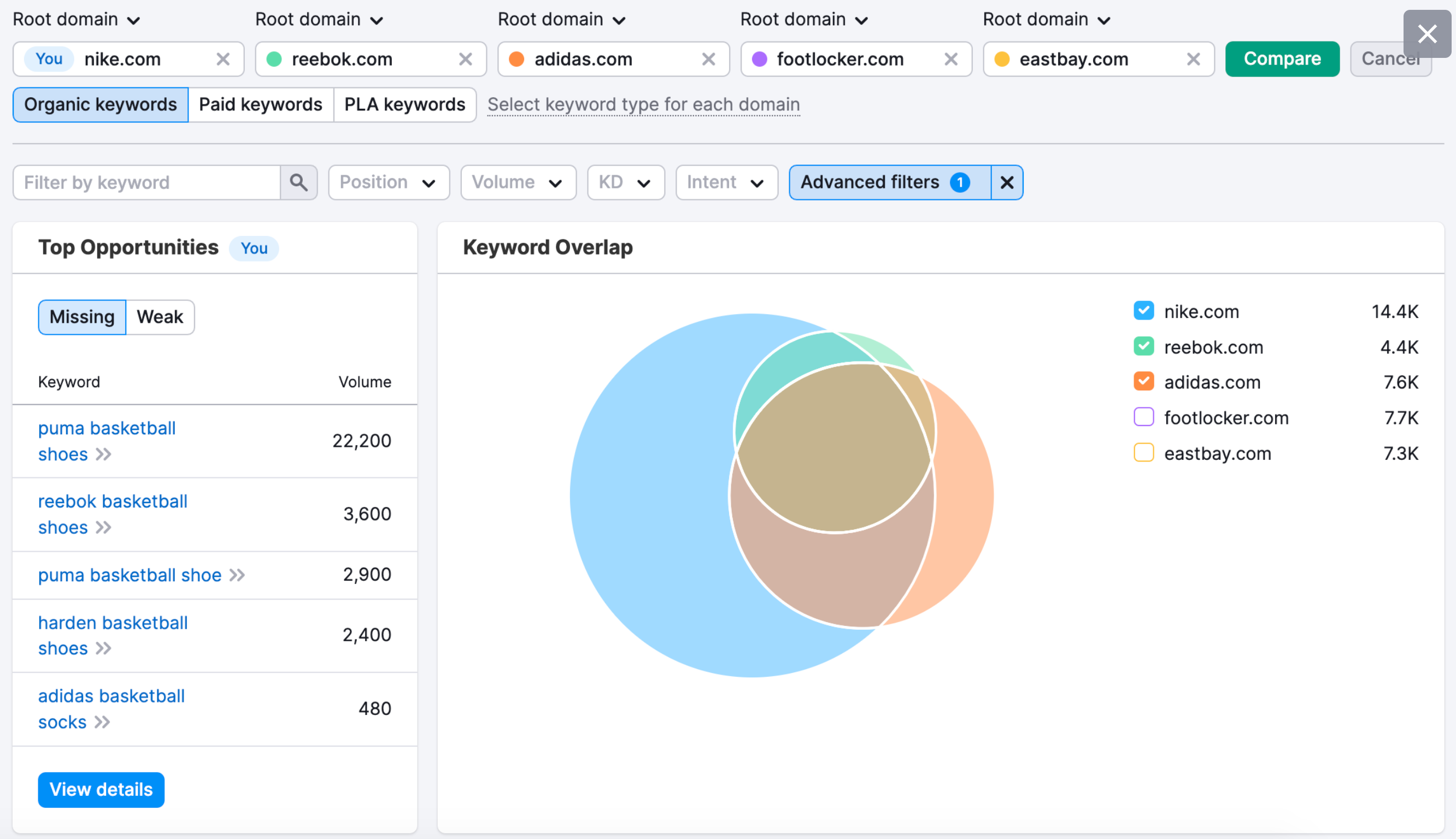Uncheck nike.com in overlap legend

pyautogui.click(x=1143, y=311)
